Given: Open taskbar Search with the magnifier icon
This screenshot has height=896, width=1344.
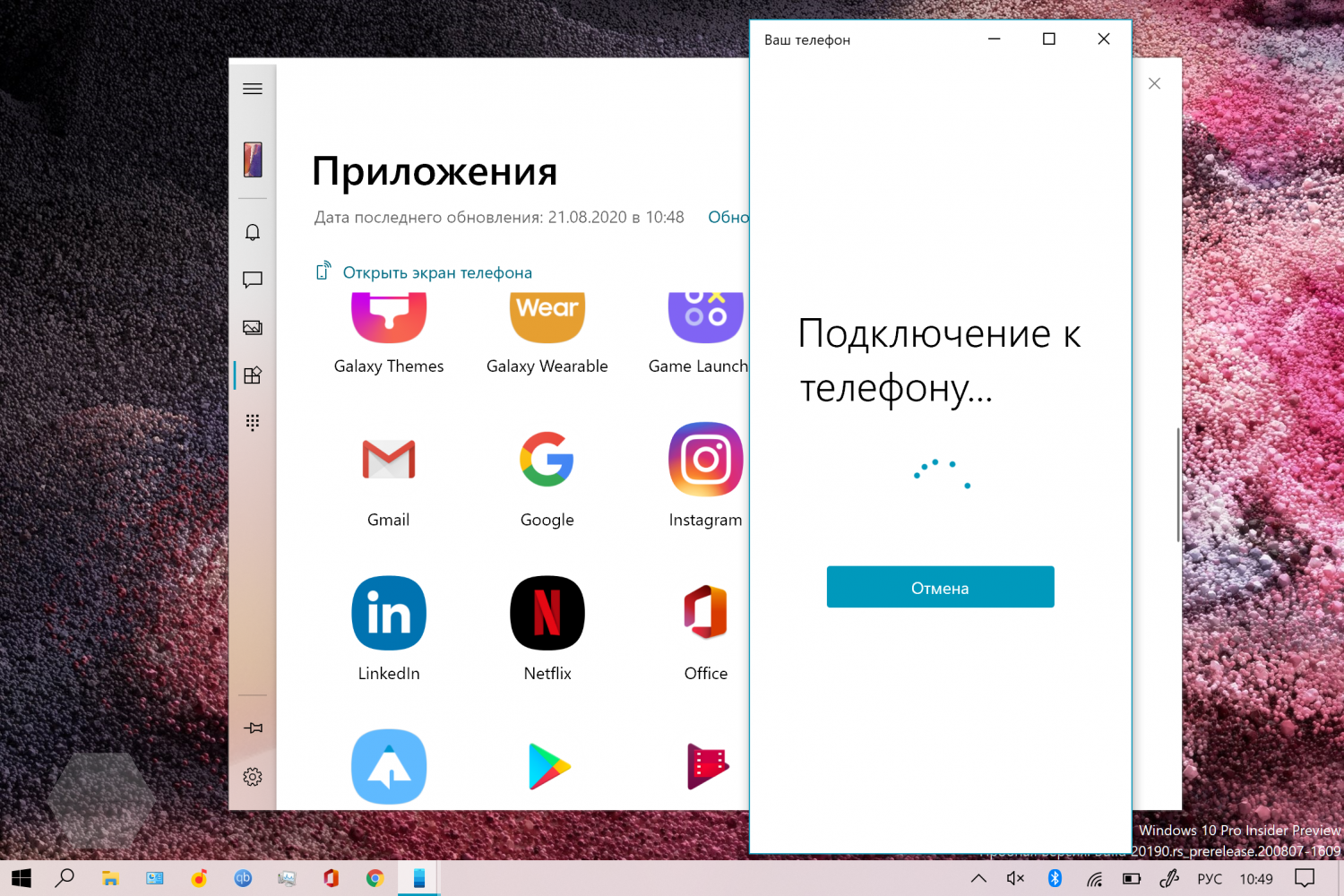Looking at the screenshot, I should coord(65,878).
